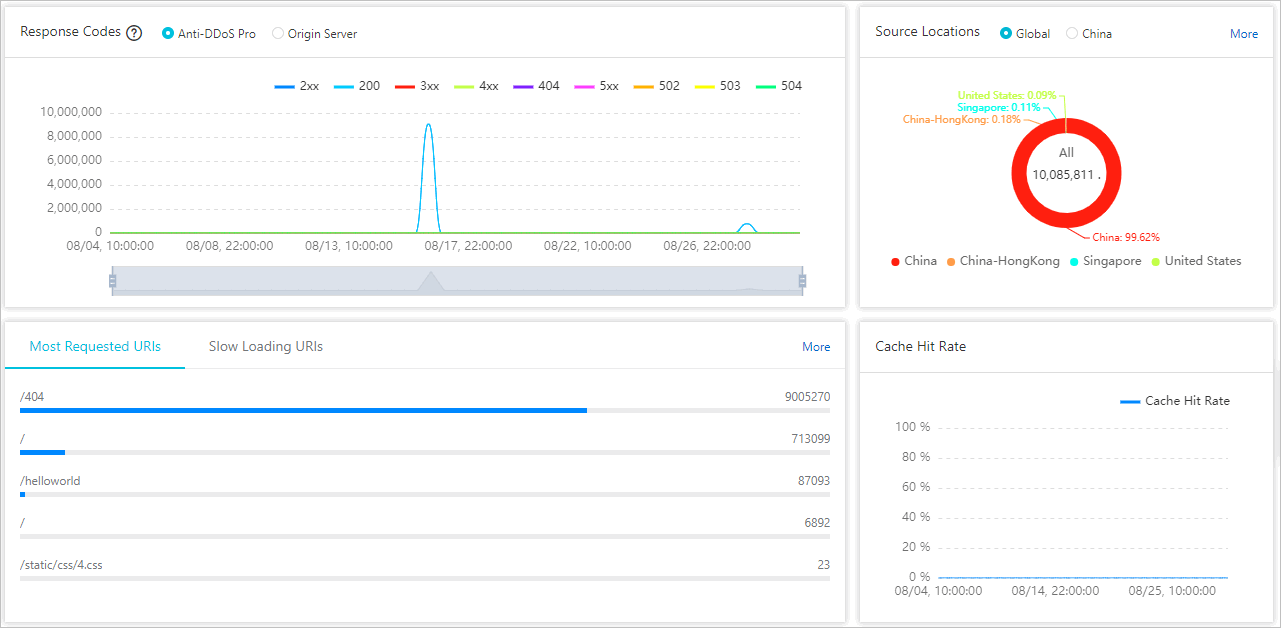Viewport: 1281px width, 628px height.
Task: Click the large 200 peak near 08/17
Action: click(x=428, y=126)
